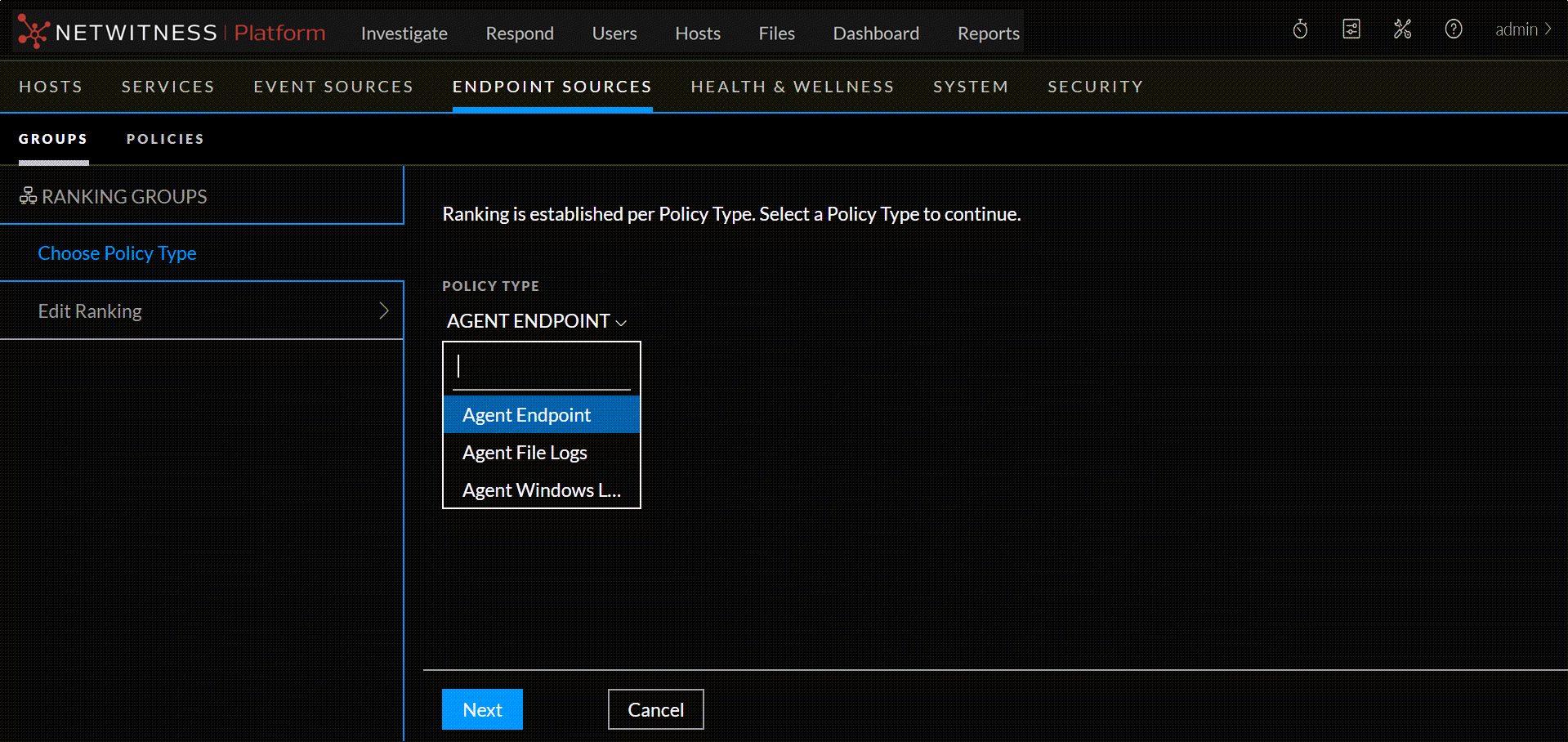1568x742 pixels.
Task: Open the stopwatch jobs icon
Action: pyautogui.click(x=1300, y=30)
